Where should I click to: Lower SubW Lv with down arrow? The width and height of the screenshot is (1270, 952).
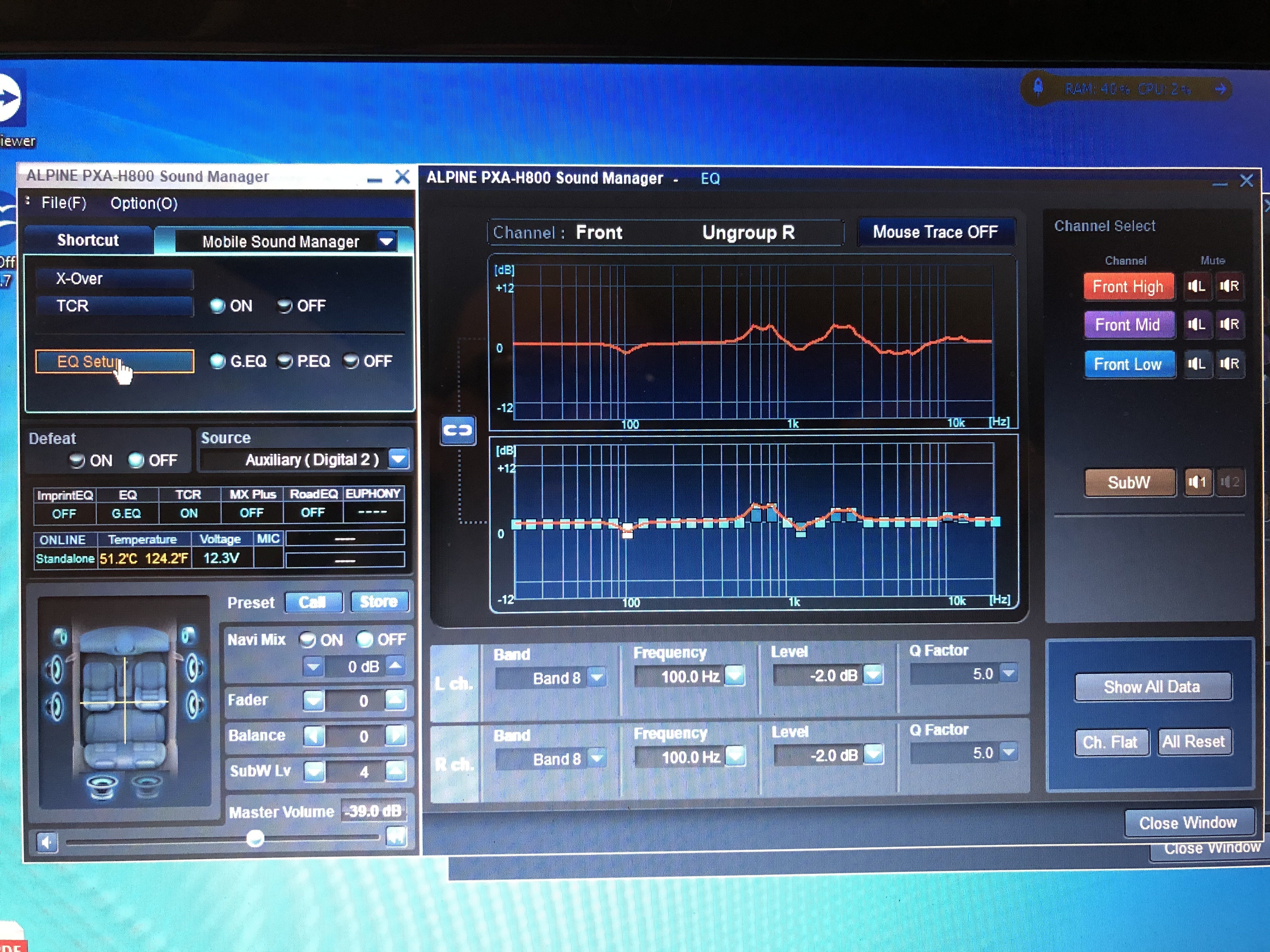[x=314, y=771]
